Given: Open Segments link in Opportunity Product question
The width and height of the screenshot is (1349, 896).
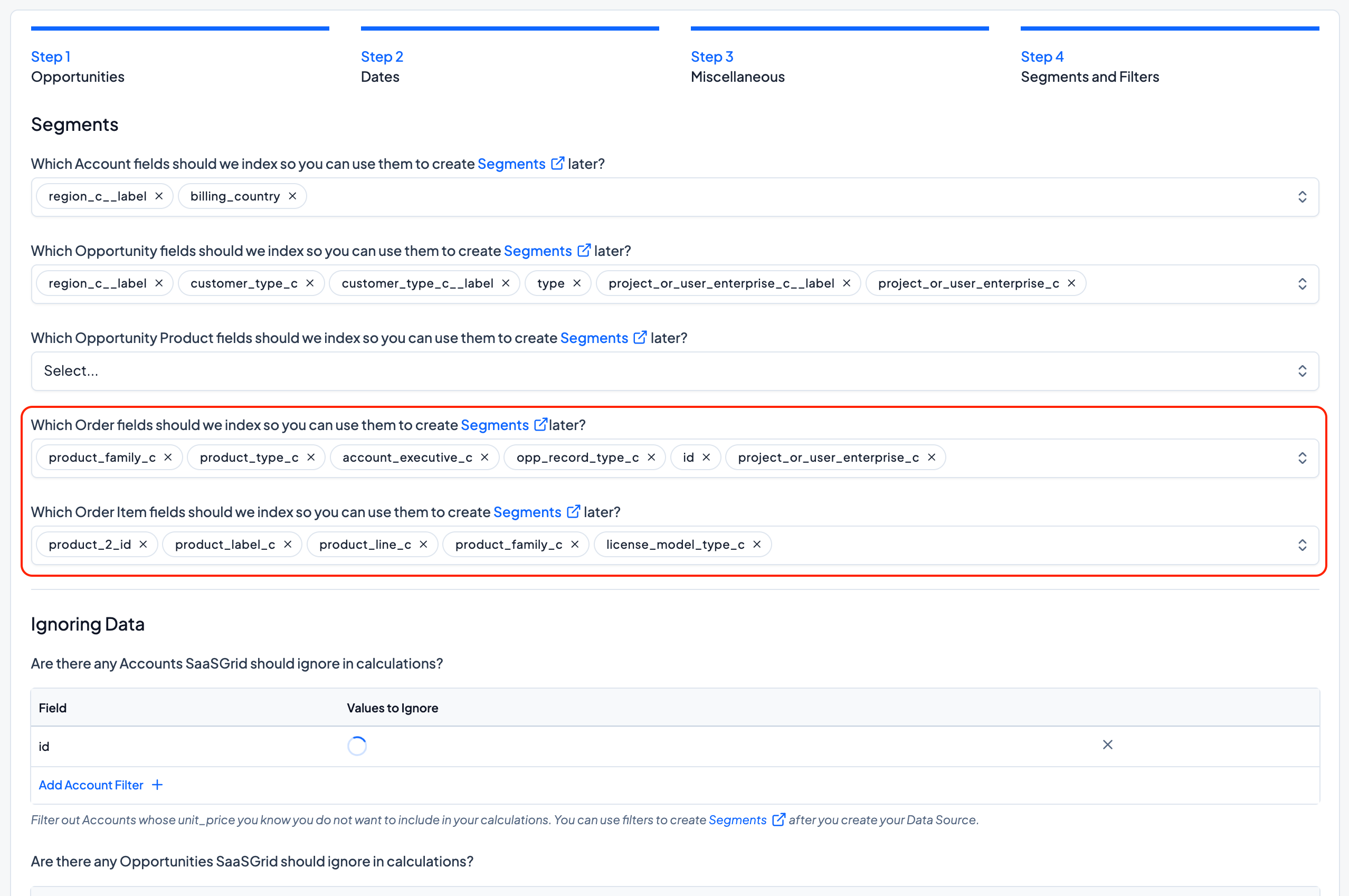Looking at the screenshot, I should 594,338.
